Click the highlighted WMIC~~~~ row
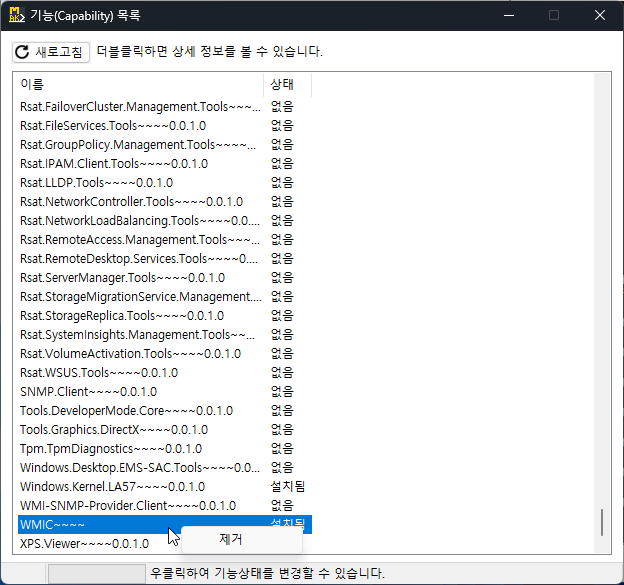 coord(165,525)
